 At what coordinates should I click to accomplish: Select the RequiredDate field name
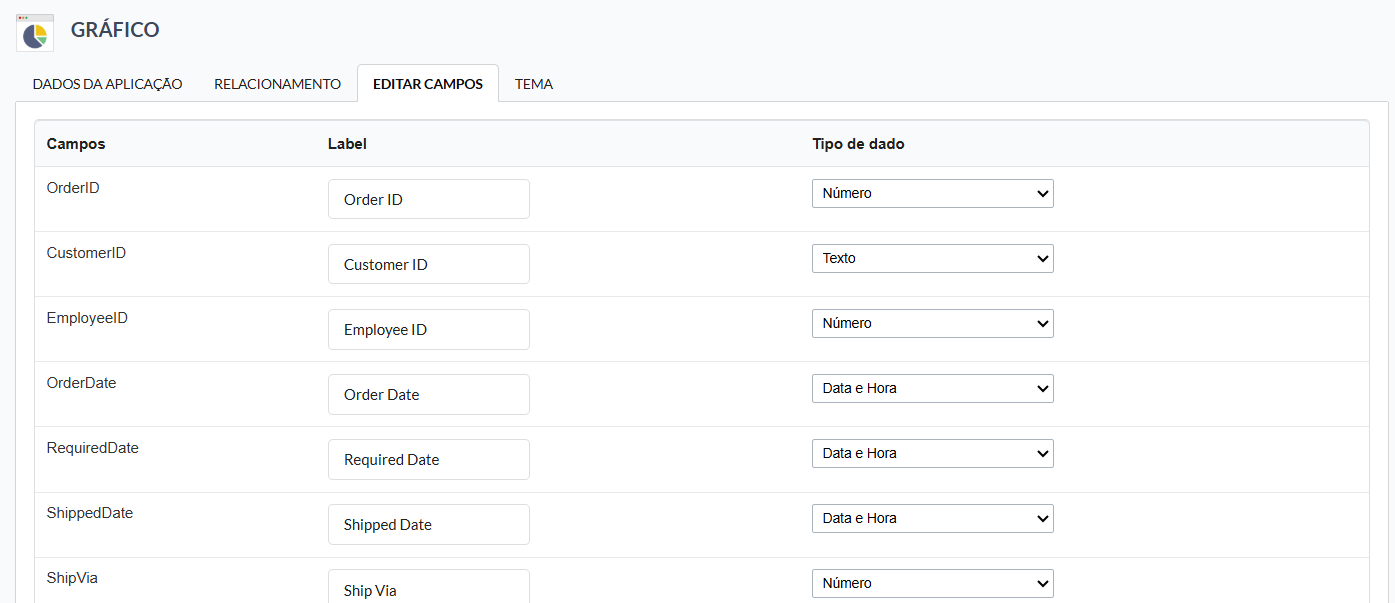(x=92, y=447)
